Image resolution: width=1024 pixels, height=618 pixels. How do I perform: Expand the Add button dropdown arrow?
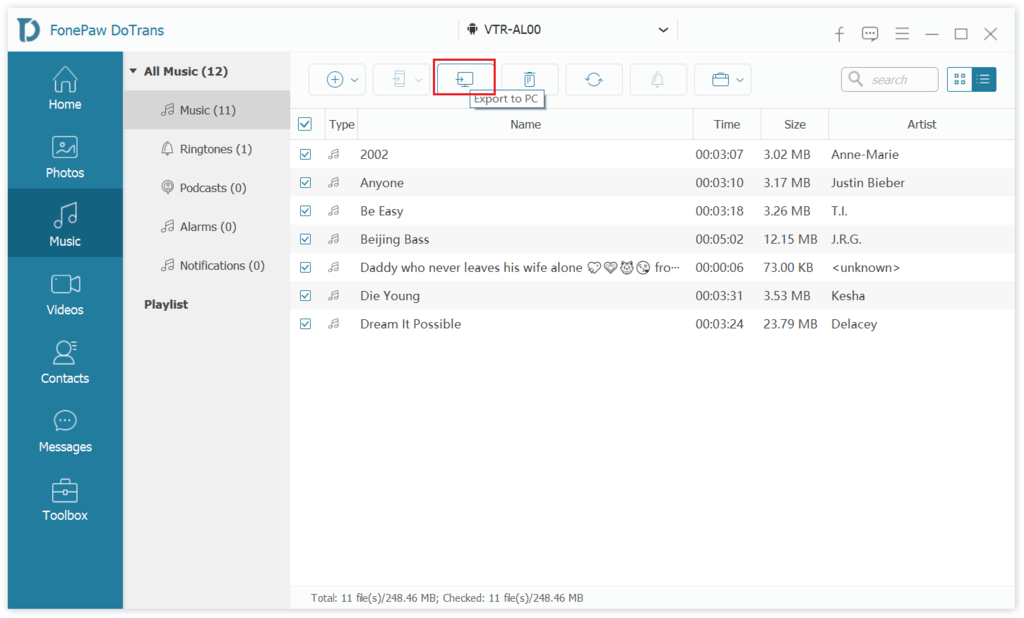[355, 80]
